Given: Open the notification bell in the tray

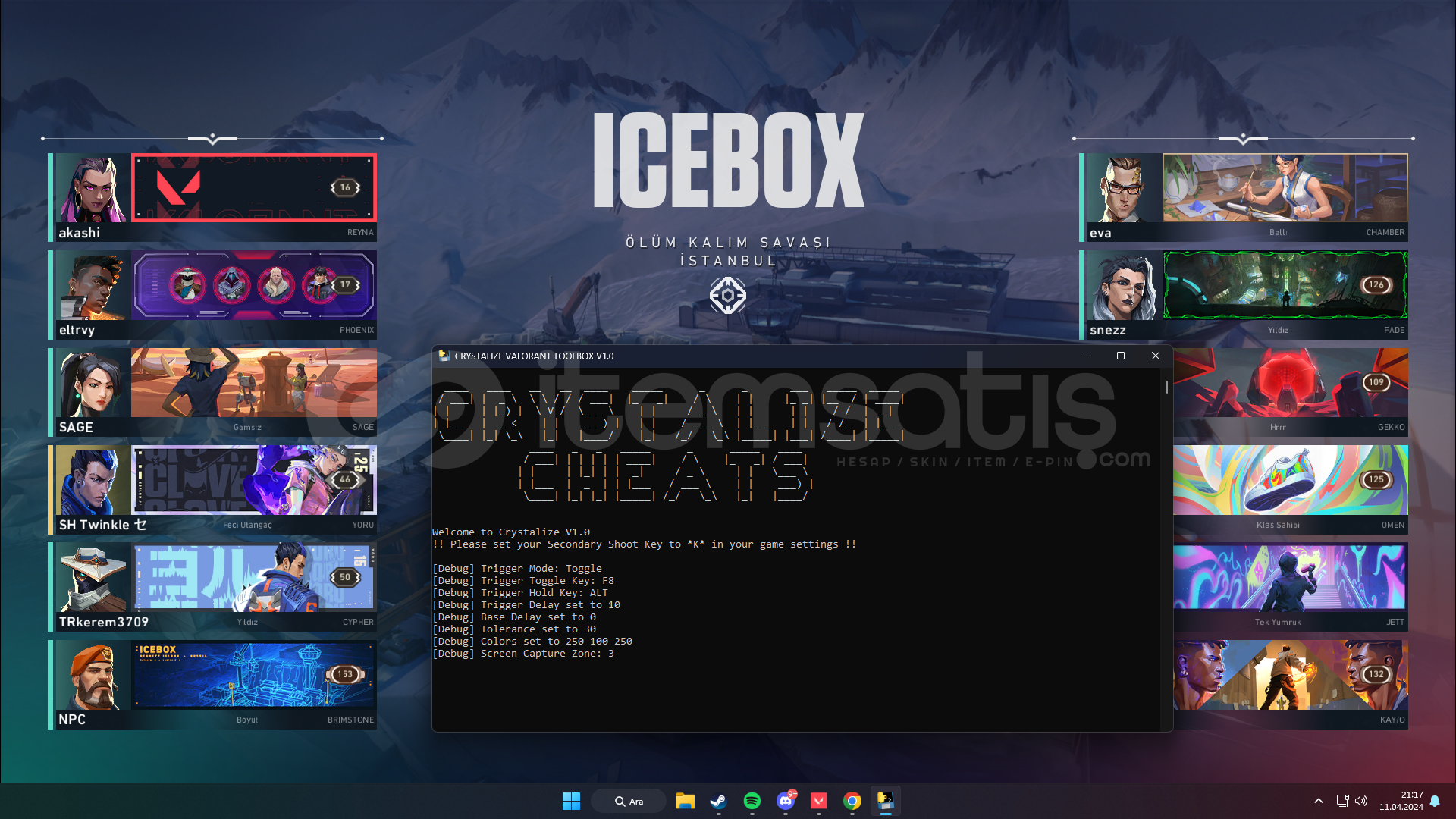Looking at the screenshot, I should 1435,801.
